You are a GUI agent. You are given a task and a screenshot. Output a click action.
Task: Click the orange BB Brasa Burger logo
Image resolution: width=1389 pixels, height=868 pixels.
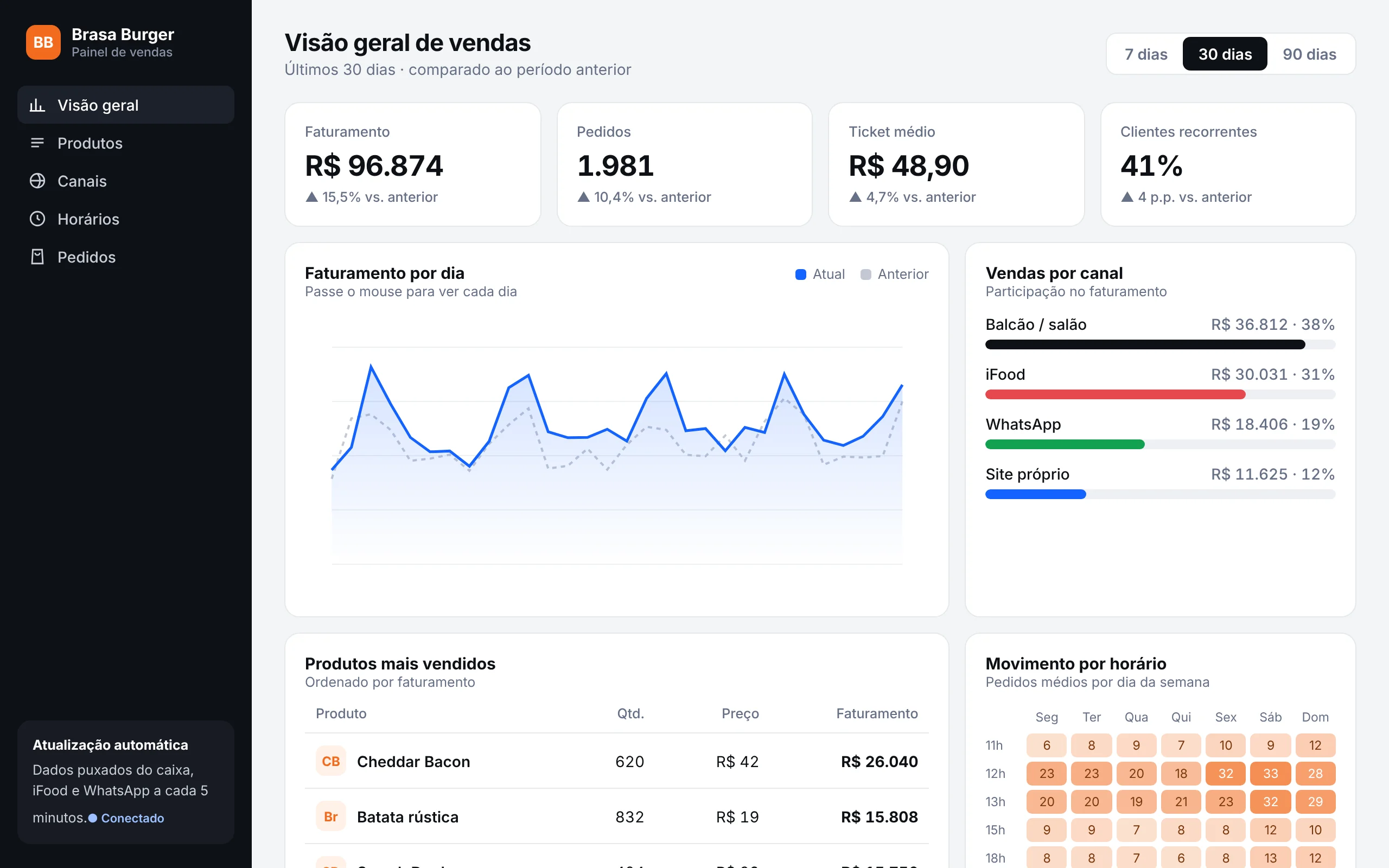coord(43,42)
